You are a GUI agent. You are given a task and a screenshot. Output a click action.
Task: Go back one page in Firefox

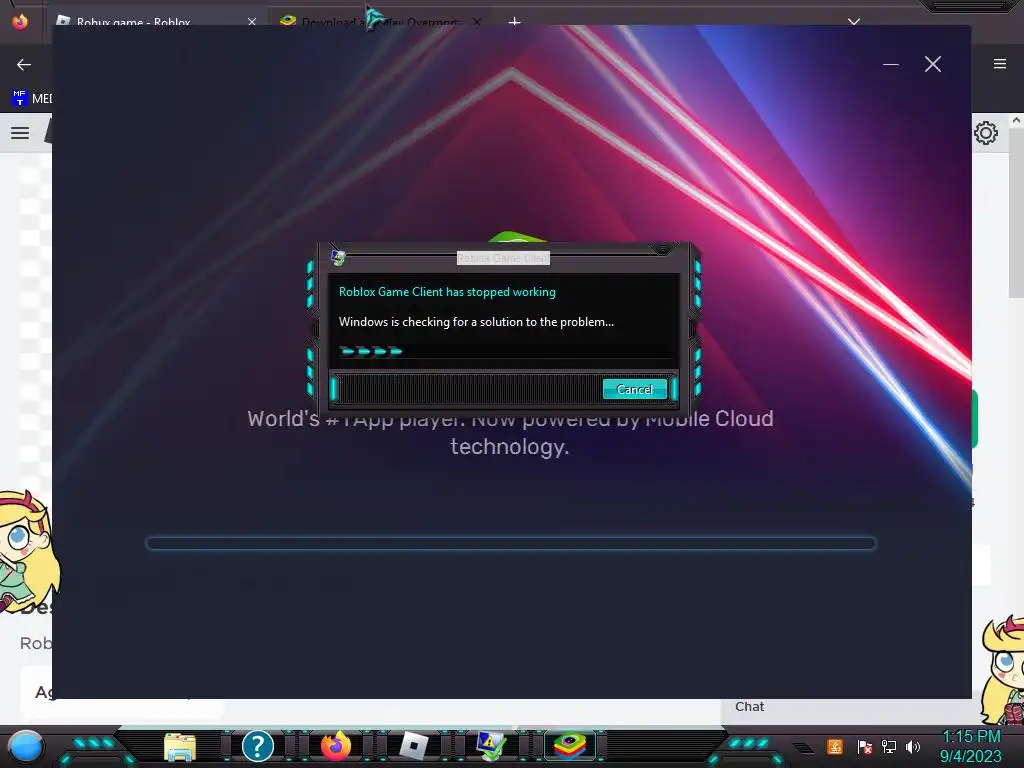(x=24, y=64)
